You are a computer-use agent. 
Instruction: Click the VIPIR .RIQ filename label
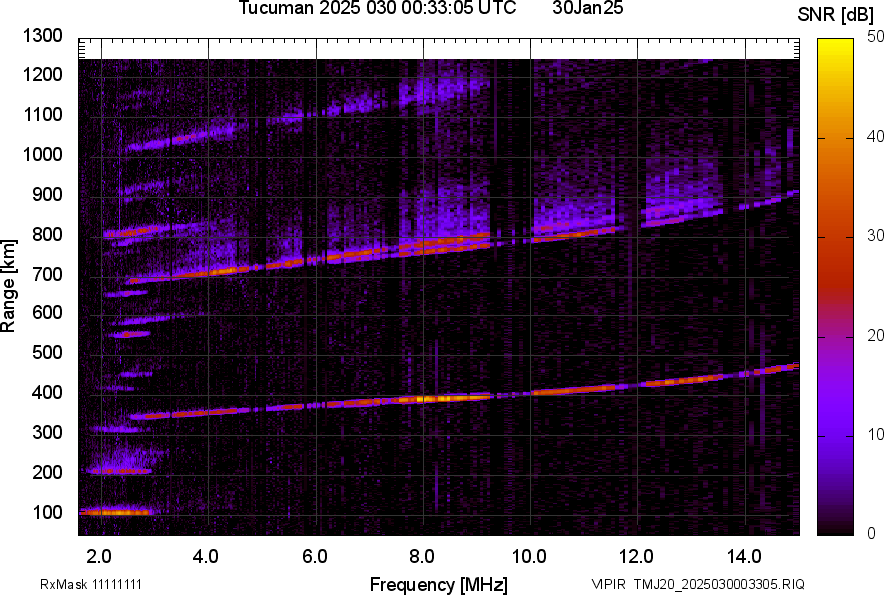coord(697,584)
